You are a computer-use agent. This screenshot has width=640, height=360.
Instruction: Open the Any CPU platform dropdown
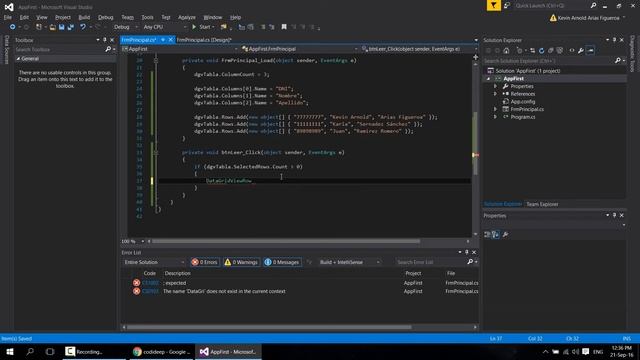[165, 27]
